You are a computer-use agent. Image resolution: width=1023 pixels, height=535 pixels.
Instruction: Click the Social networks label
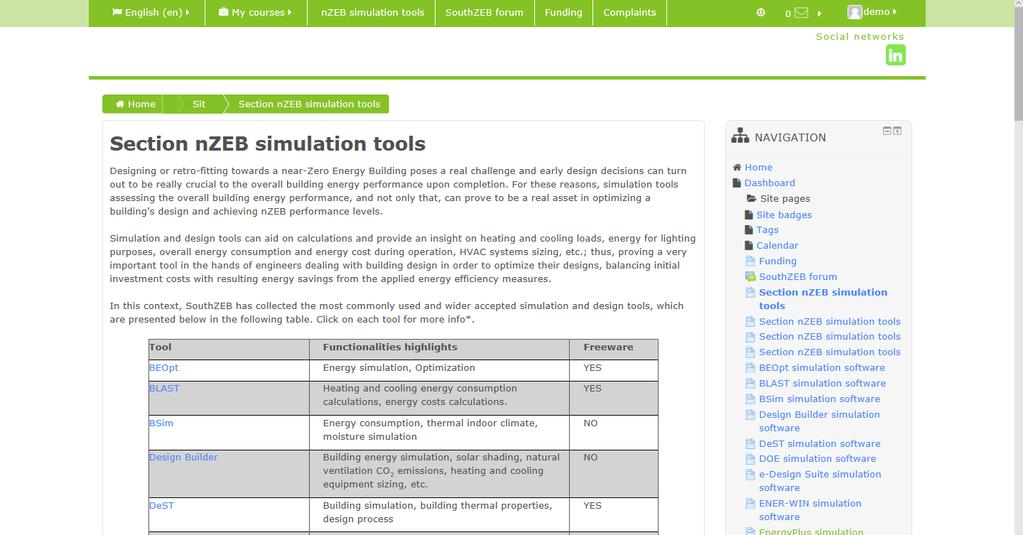860,37
